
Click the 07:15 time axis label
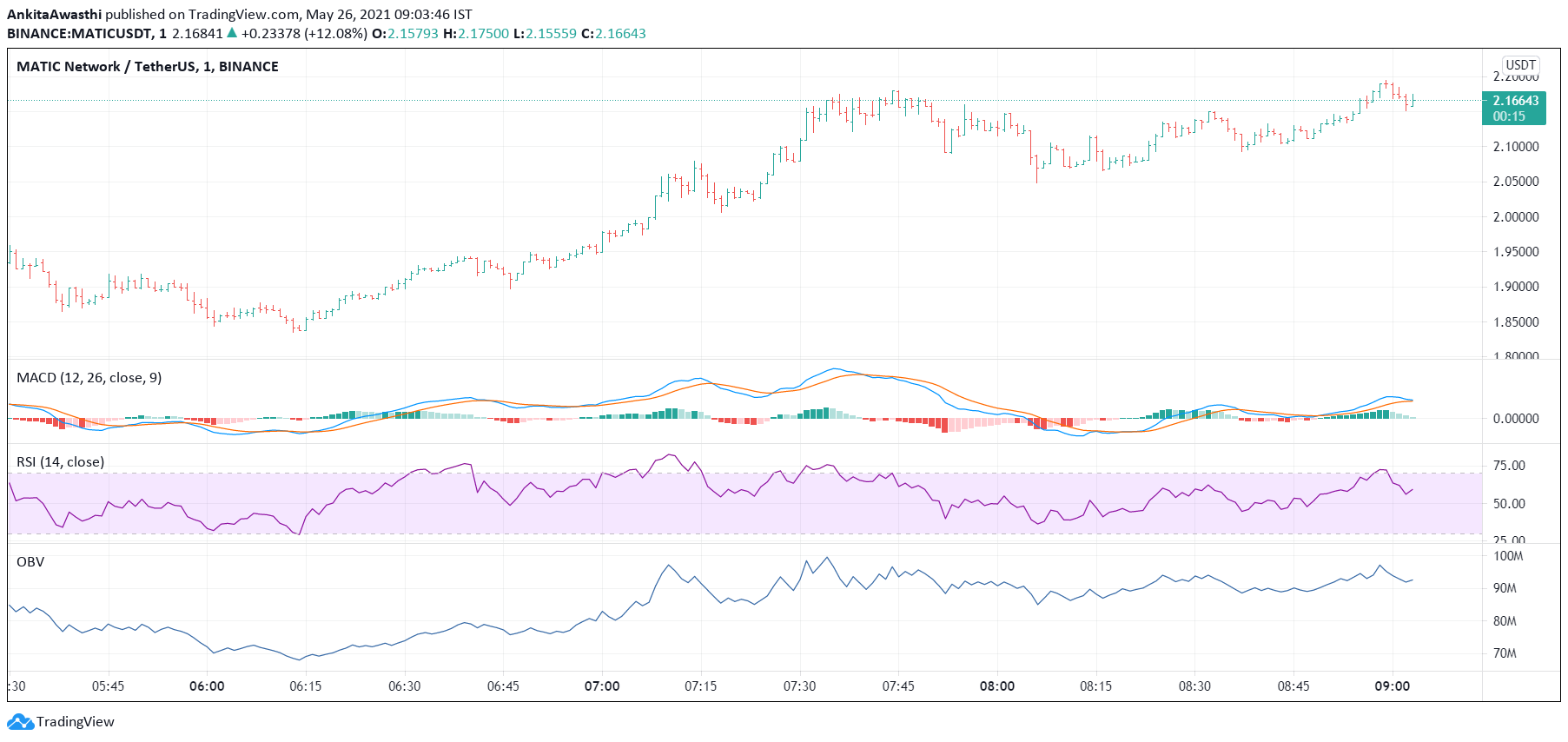pos(701,686)
